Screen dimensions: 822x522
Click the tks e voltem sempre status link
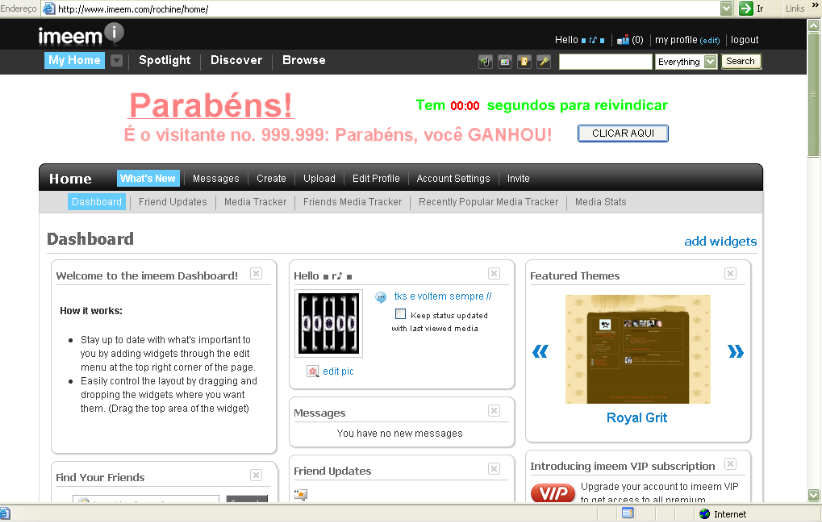(443, 297)
